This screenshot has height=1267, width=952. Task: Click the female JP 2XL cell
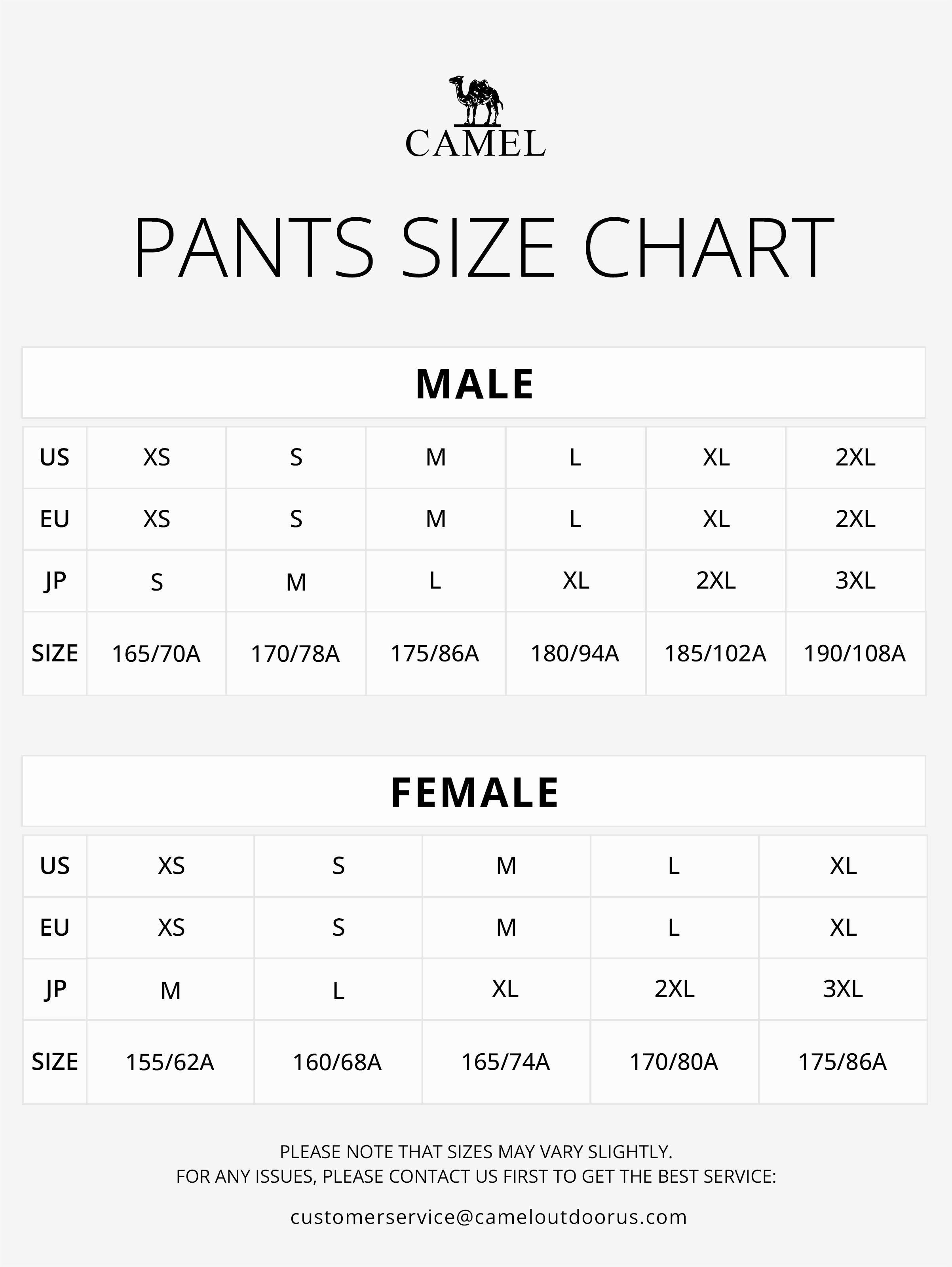coord(674,989)
